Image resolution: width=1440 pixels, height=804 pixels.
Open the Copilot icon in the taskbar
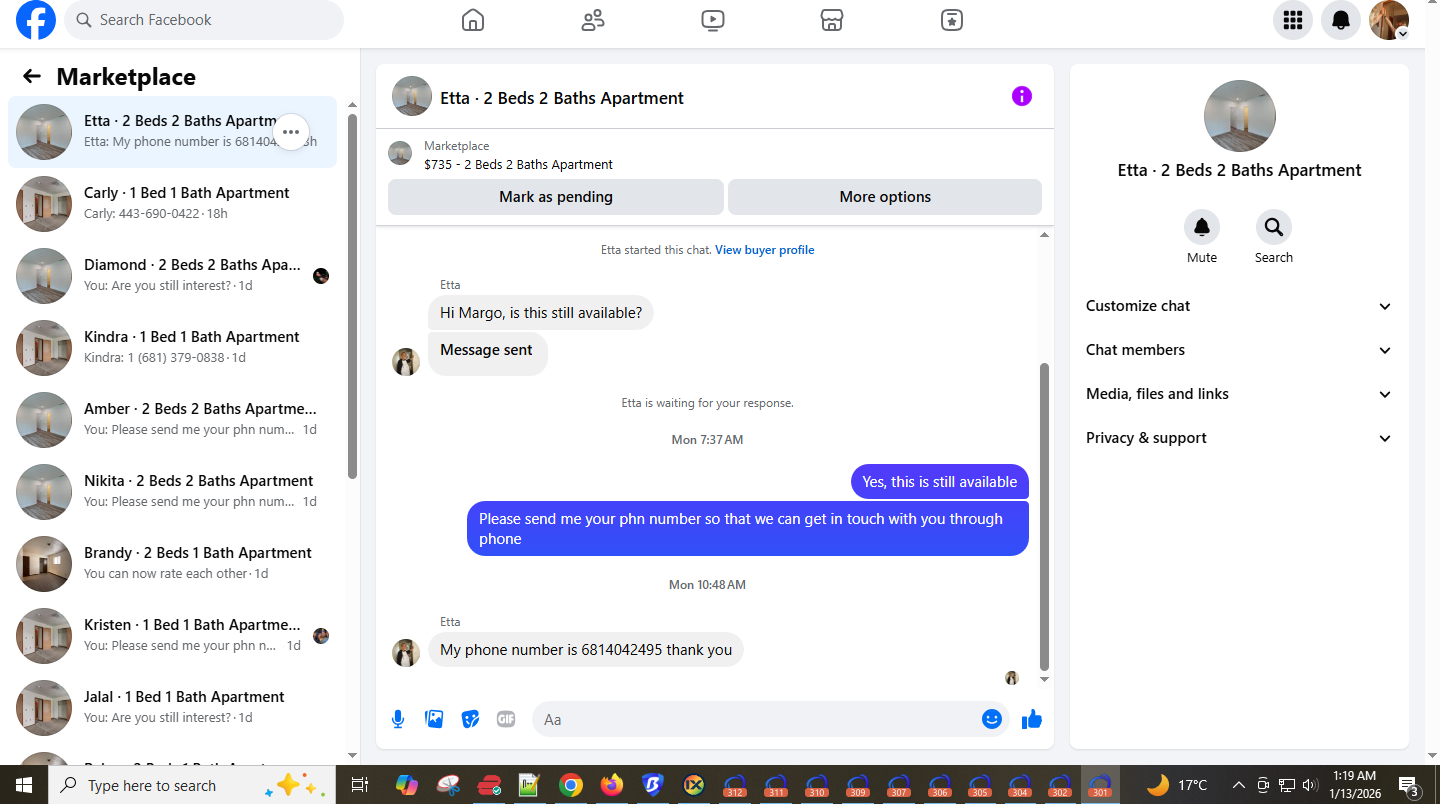point(406,785)
